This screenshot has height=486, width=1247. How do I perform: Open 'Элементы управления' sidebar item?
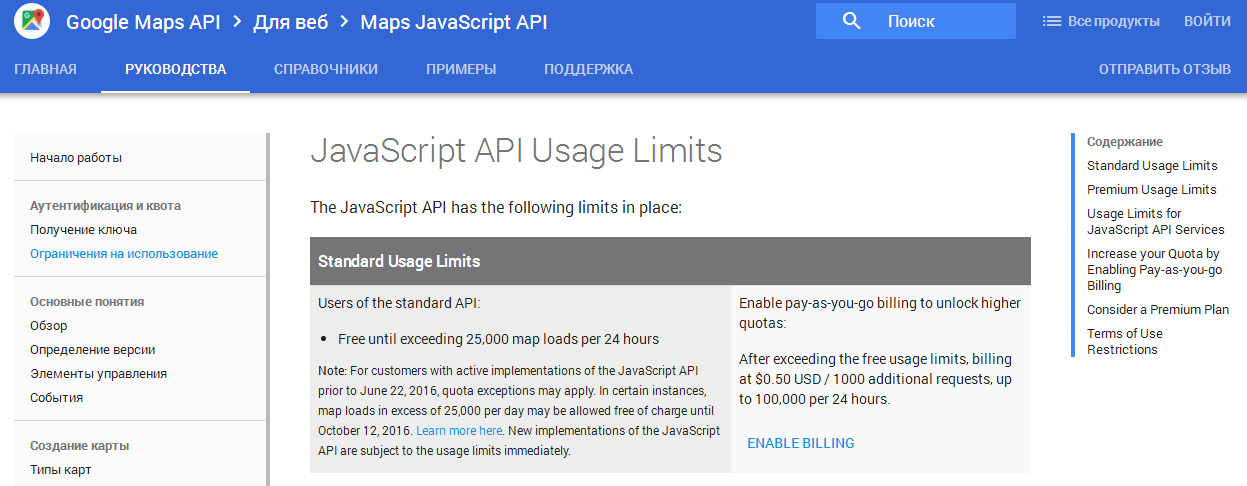click(x=98, y=373)
